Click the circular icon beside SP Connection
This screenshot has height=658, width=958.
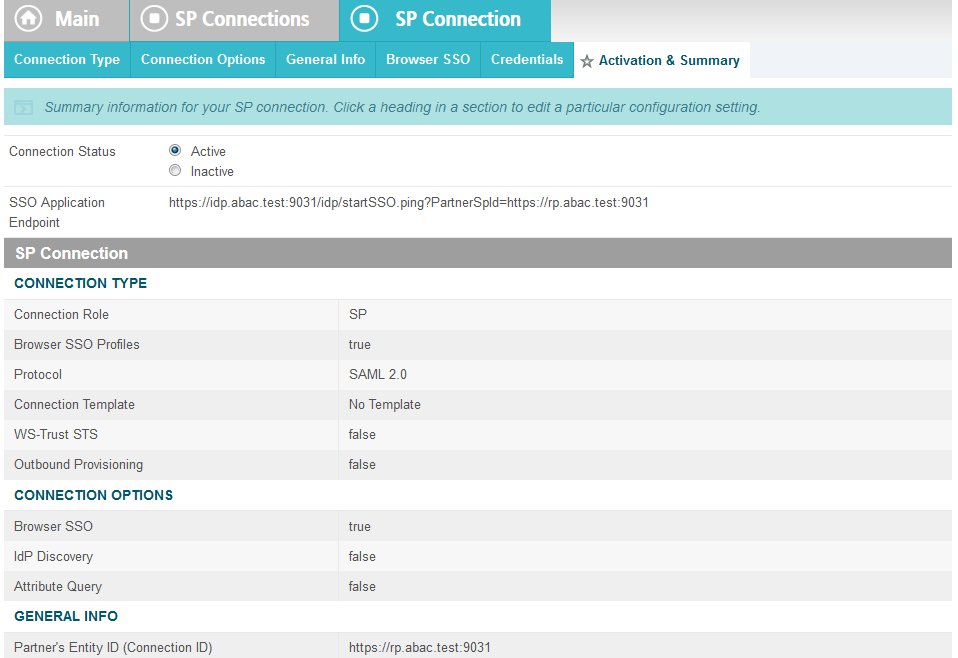pos(364,18)
